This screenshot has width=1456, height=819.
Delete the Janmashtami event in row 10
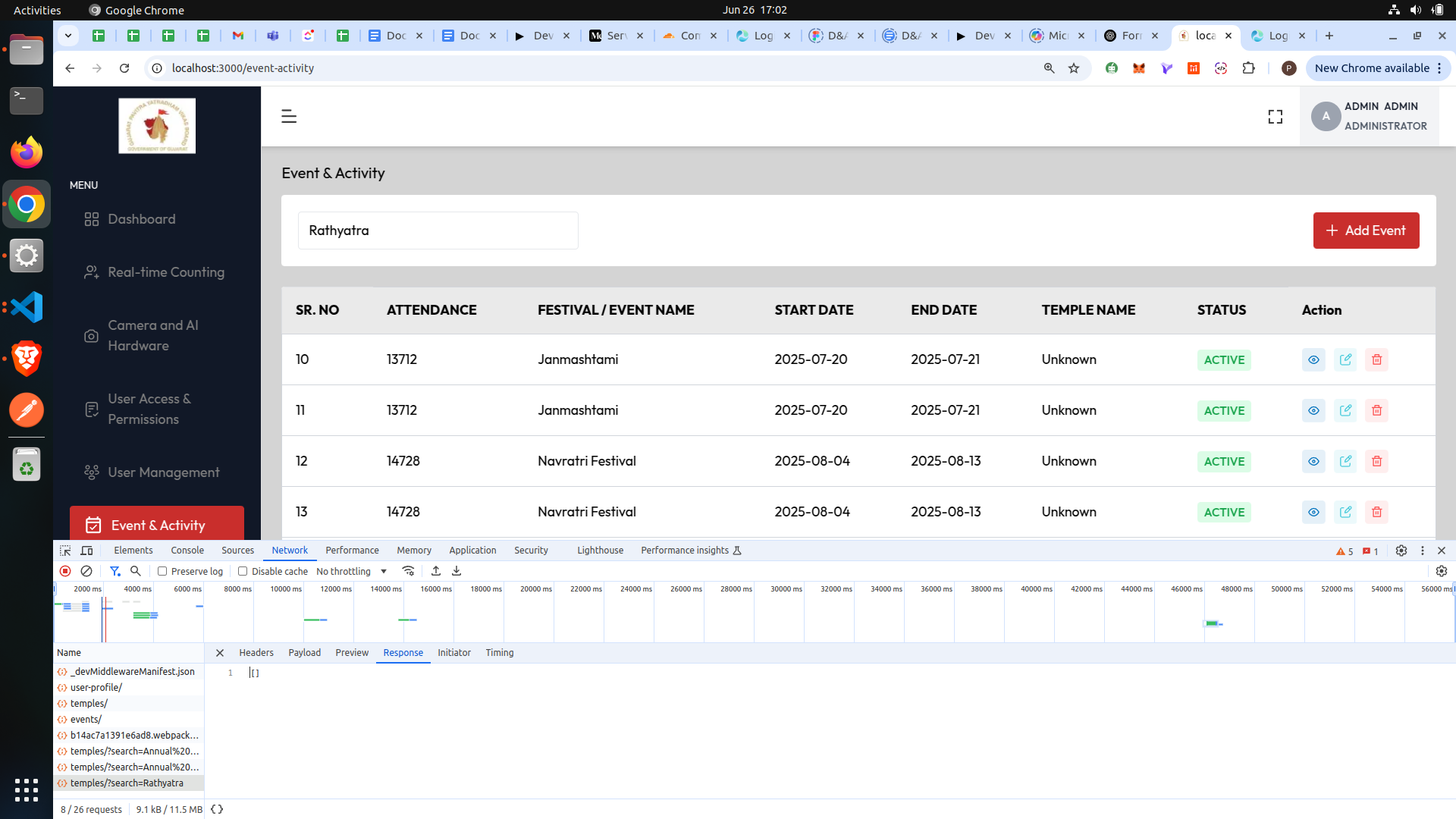click(1376, 359)
